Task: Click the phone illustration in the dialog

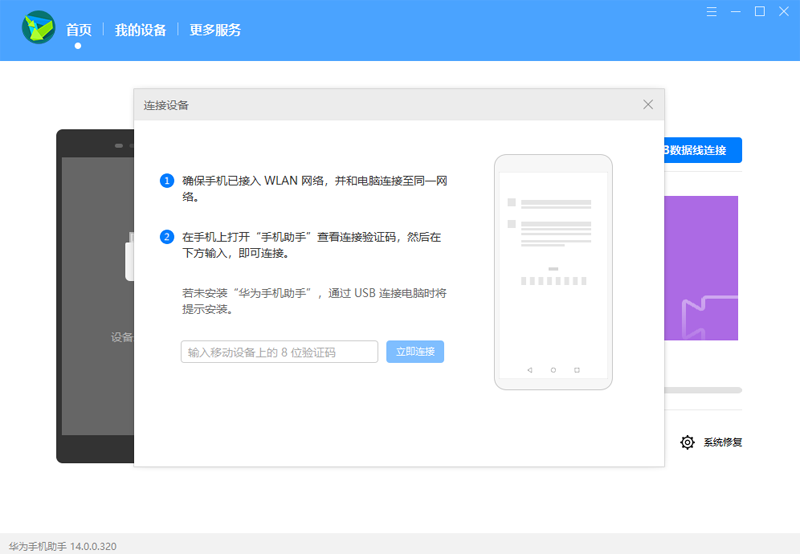Action: [x=553, y=272]
